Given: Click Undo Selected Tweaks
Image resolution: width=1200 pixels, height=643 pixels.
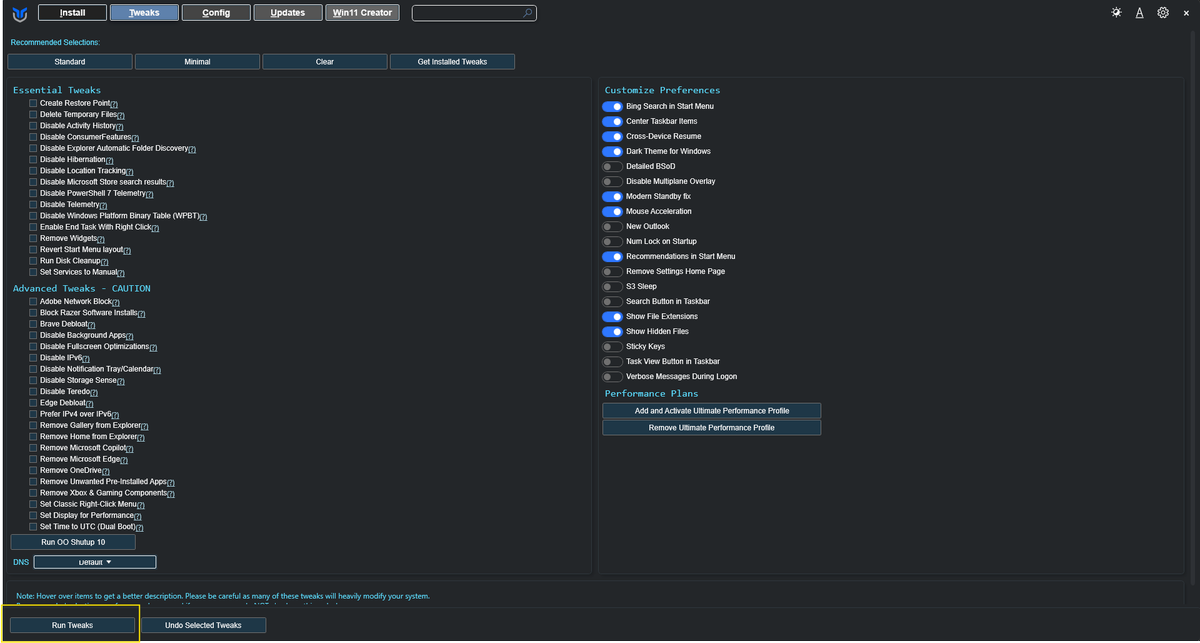Looking at the screenshot, I should 203,625.
